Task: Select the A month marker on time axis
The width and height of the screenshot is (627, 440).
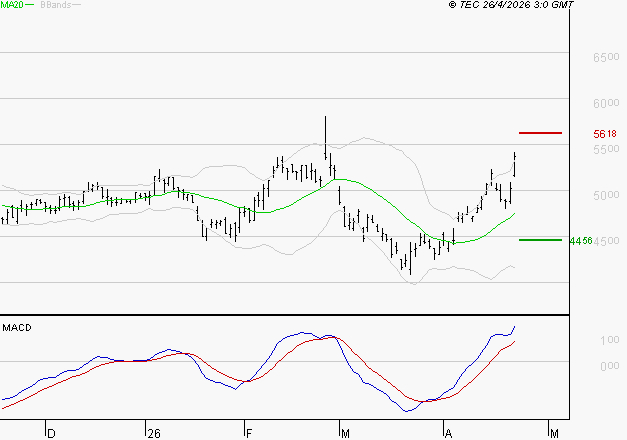Action: point(446,433)
